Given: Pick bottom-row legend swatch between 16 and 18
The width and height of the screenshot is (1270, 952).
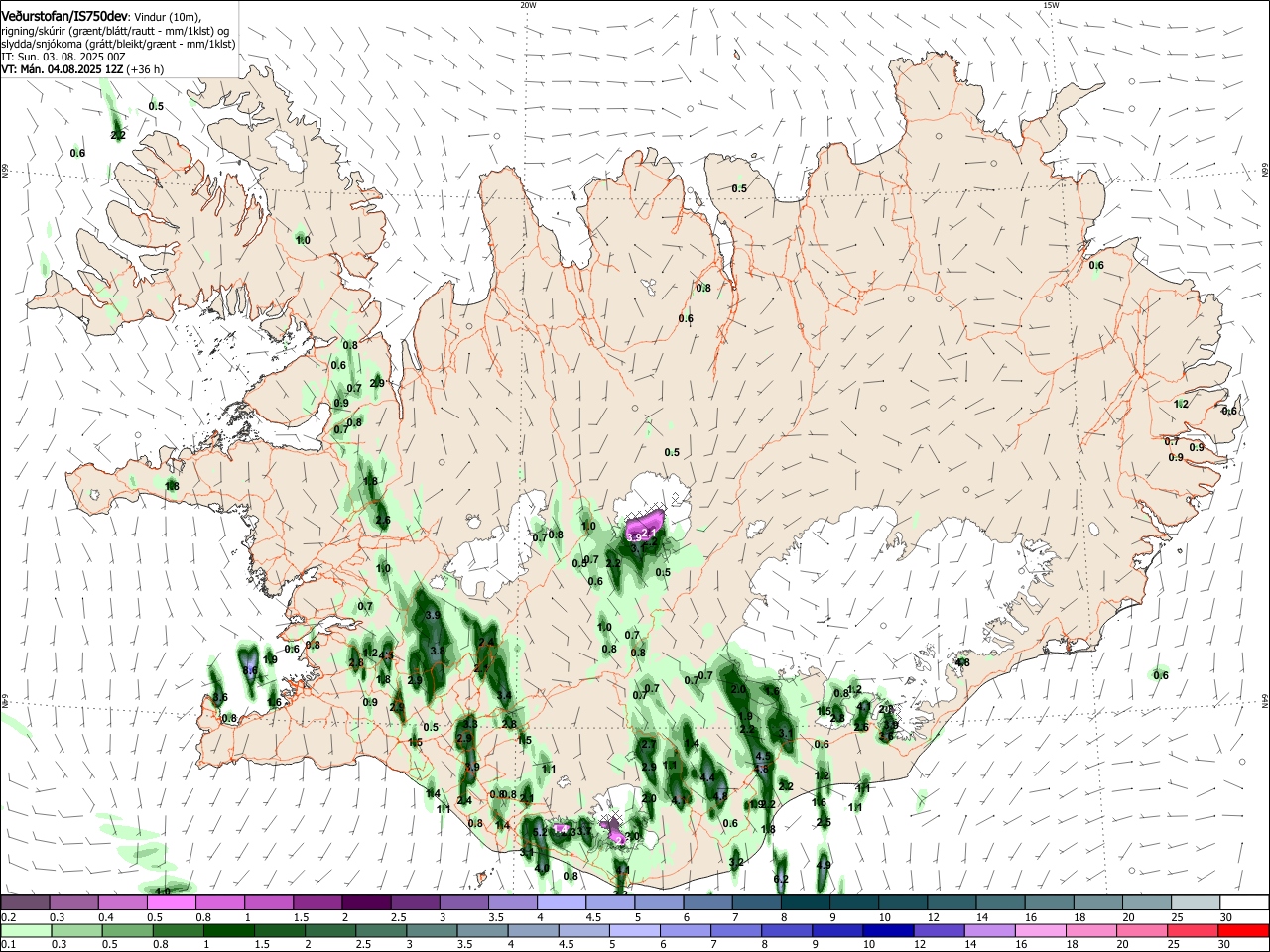Looking at the screenshot, I should [1042, 930].
